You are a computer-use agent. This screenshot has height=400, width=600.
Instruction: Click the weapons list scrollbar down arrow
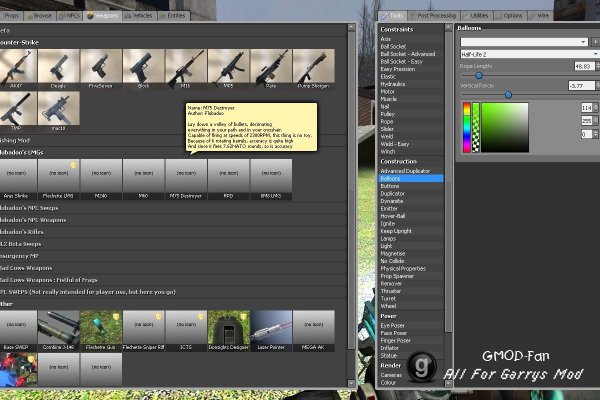351,383
